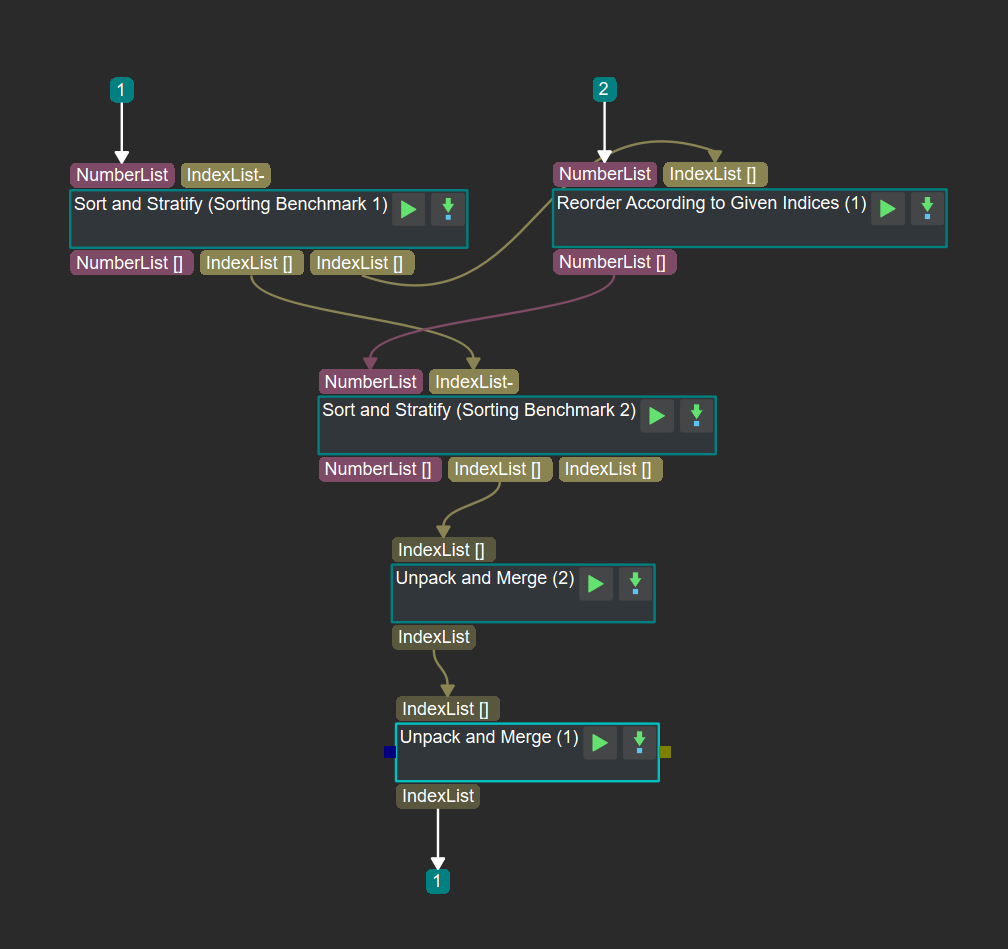This screenshot has width=1008, height=949.
Task: Click NumberList input port of Reorder node
Action: [605, 174]
